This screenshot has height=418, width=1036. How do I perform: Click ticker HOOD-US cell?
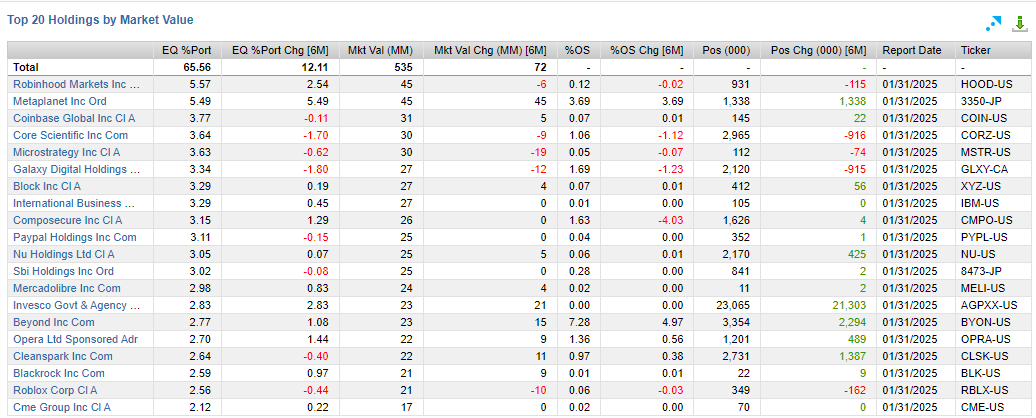986,84
